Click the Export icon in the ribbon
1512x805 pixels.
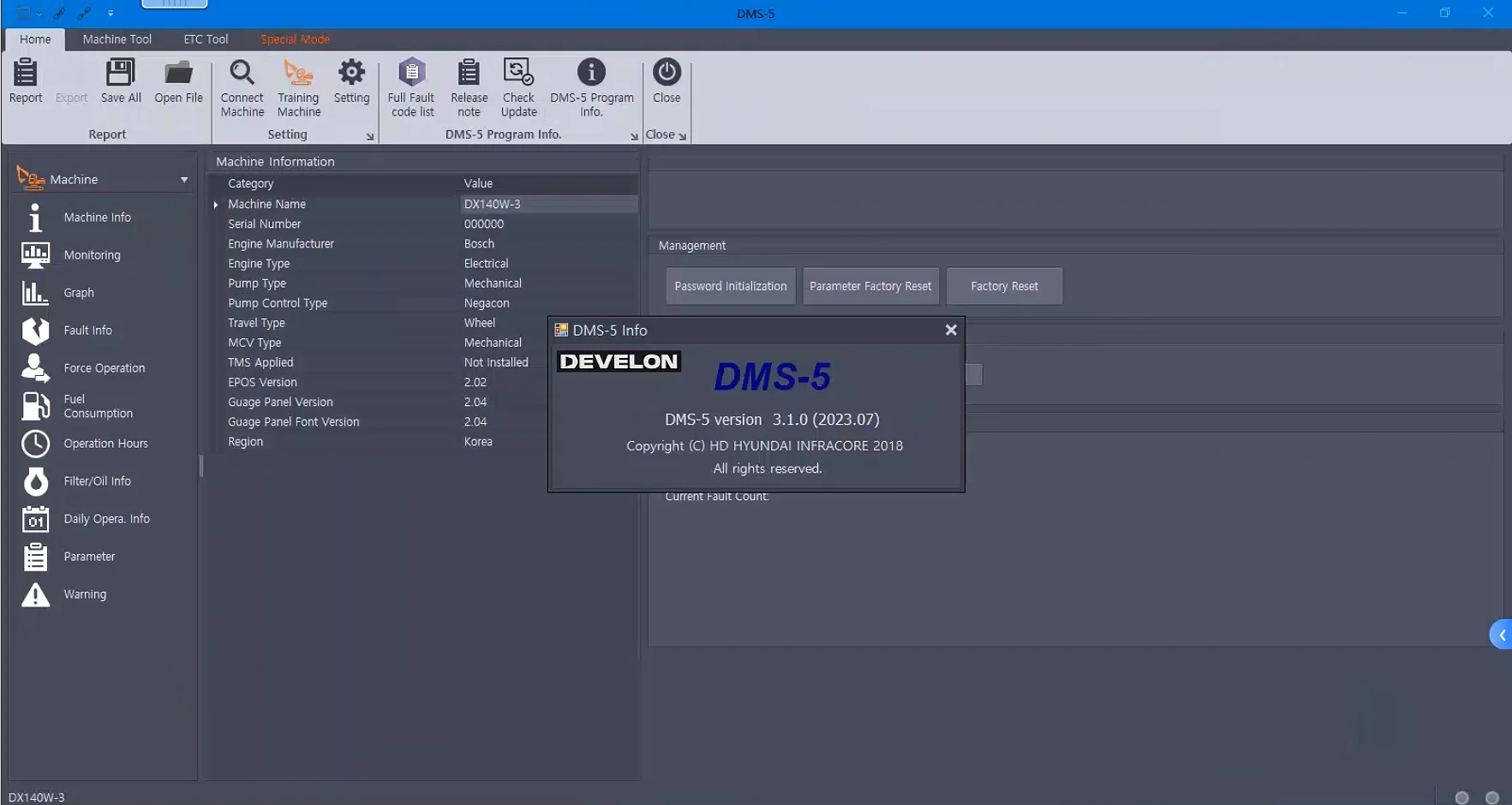[71, 82]
